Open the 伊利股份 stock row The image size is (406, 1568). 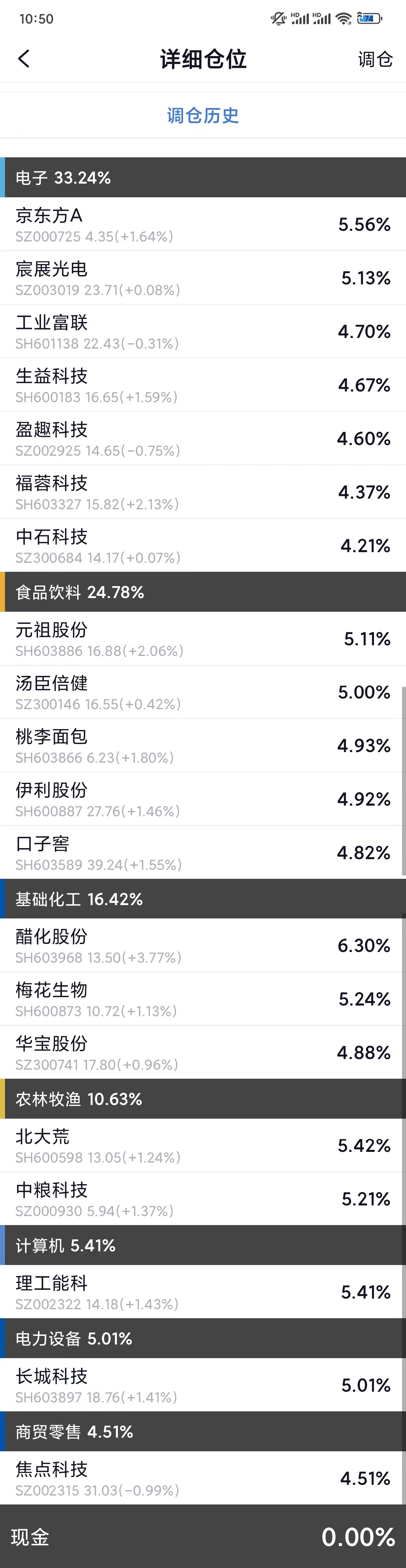click(203, 799)
